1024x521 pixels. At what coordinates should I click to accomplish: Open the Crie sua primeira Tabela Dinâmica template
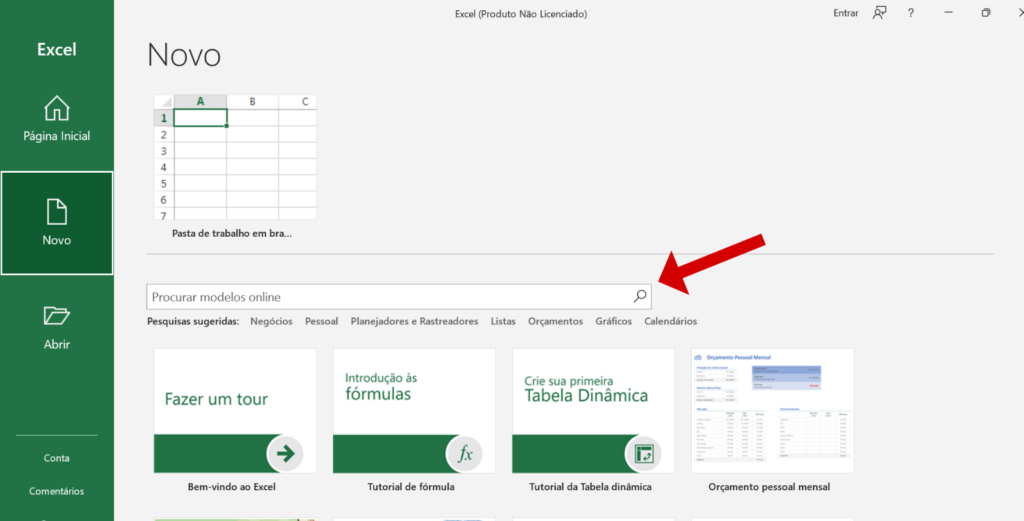tap(593, 411)
